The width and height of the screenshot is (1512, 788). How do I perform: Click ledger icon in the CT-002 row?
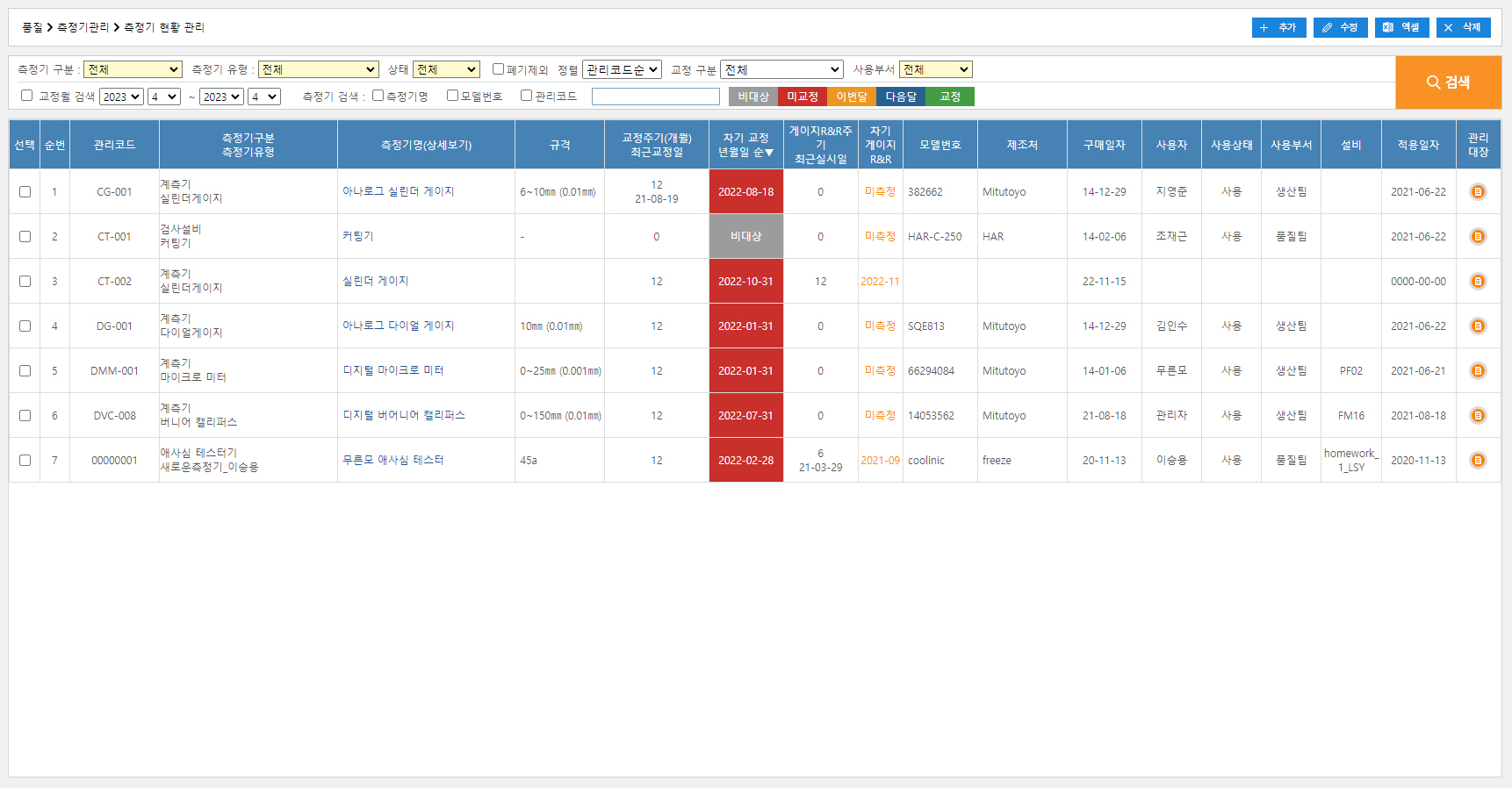1478,281
